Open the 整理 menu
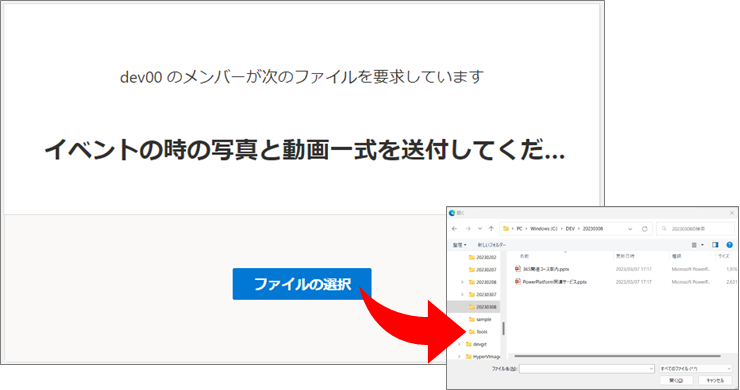 coord(459,245)
